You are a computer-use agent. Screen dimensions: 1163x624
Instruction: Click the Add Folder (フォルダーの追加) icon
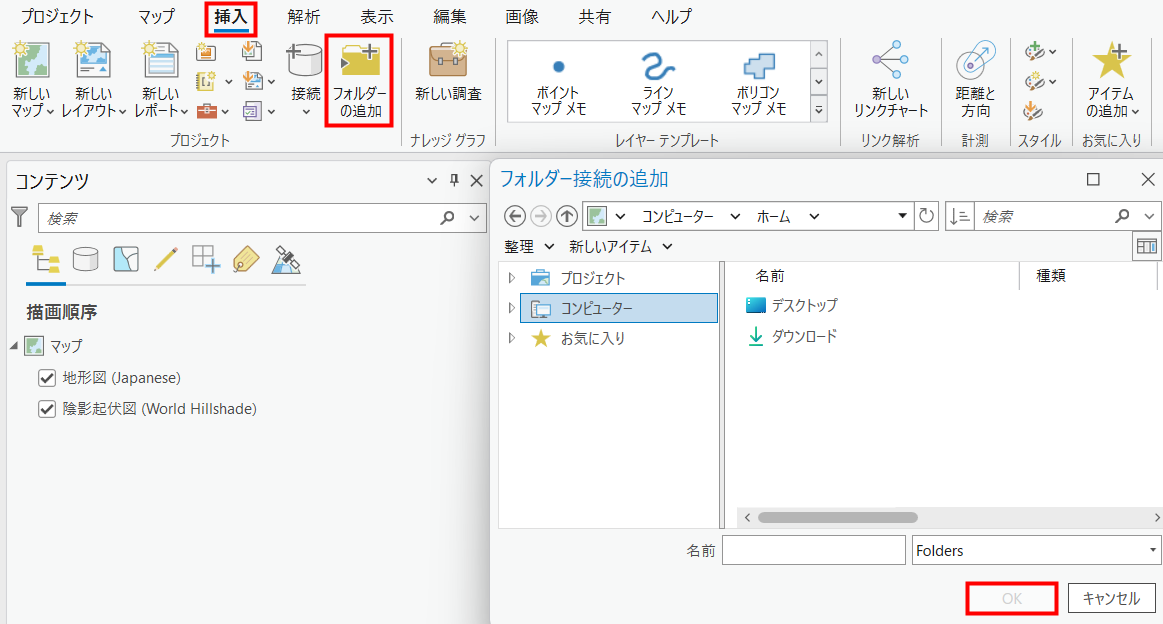(360, 64)
